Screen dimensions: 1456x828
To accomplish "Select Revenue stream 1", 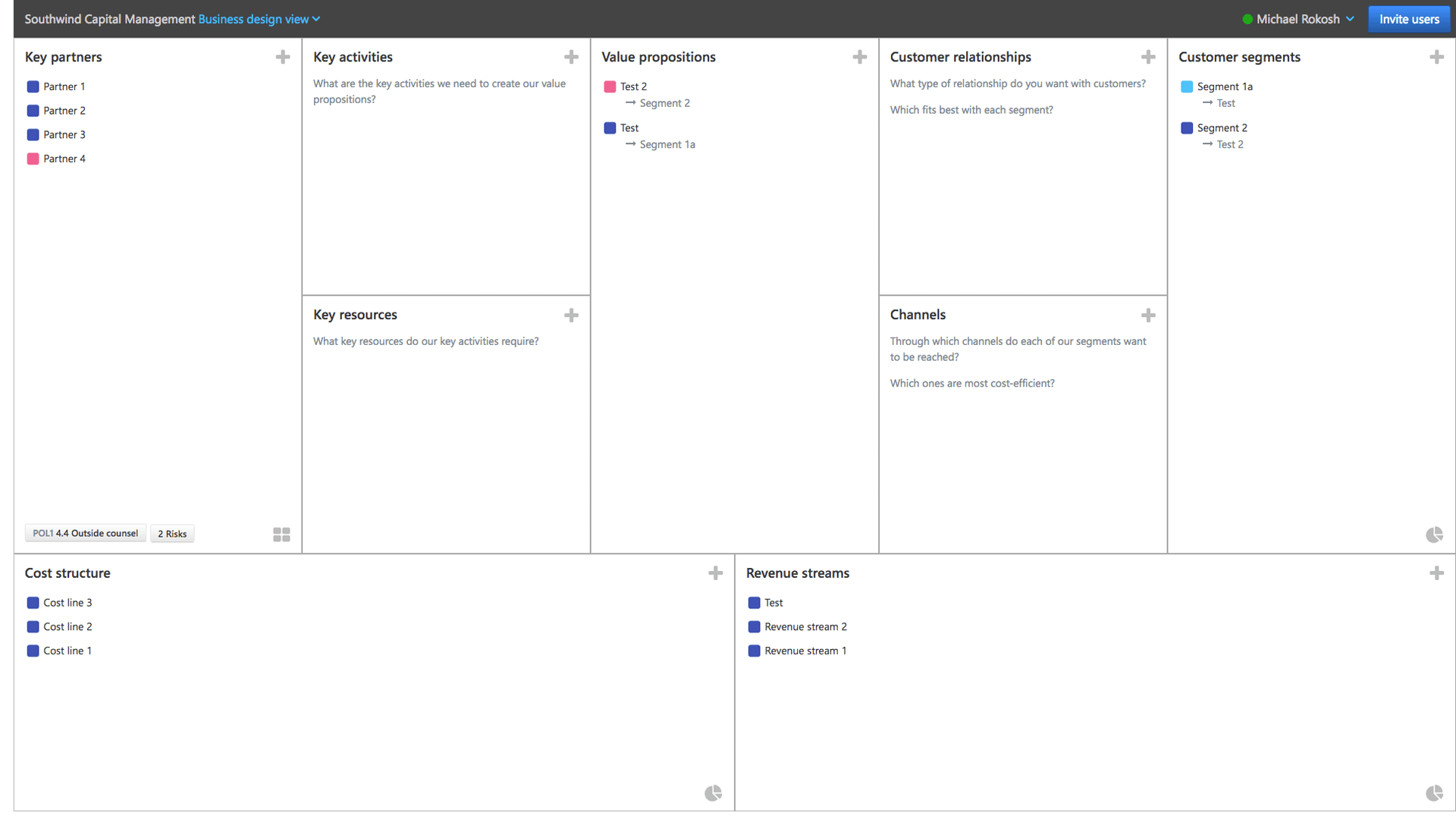I will (x=805, y=651).
